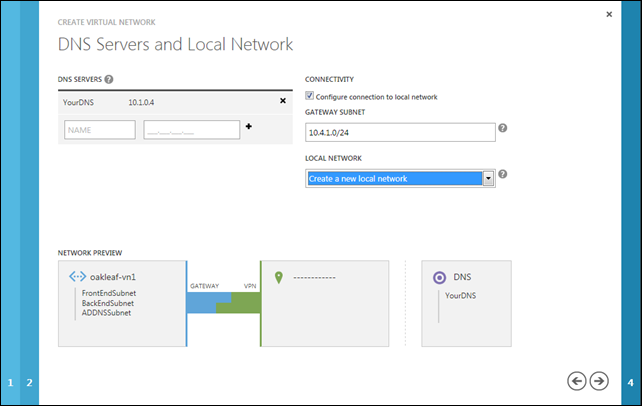Click the YourDNS name in DNS list
The image size is (642, 406).
pos(78,102)
